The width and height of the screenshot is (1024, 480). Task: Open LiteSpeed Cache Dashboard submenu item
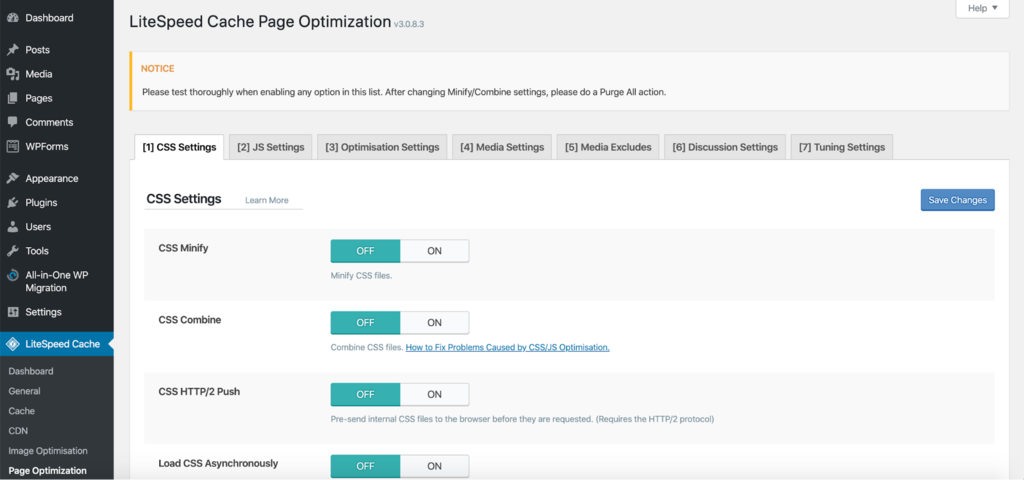[x=31, y=371]
